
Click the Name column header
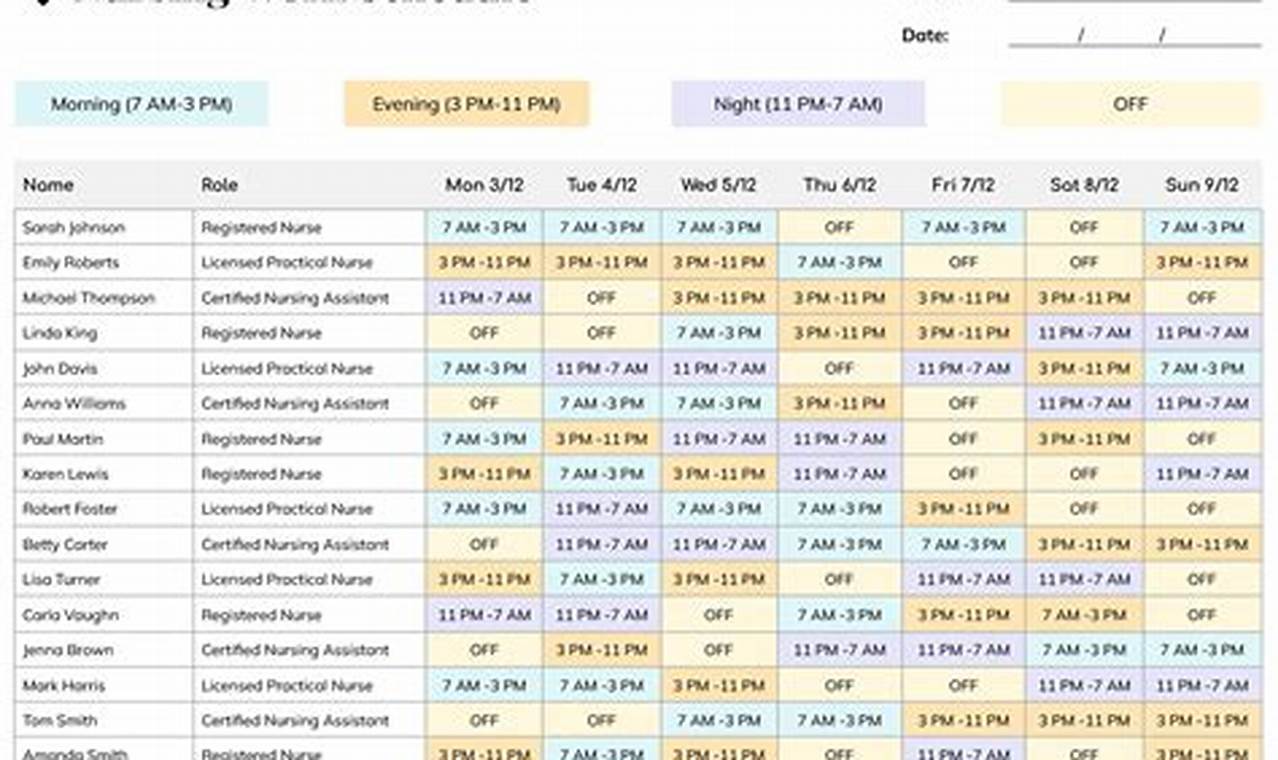click(47, 185)
